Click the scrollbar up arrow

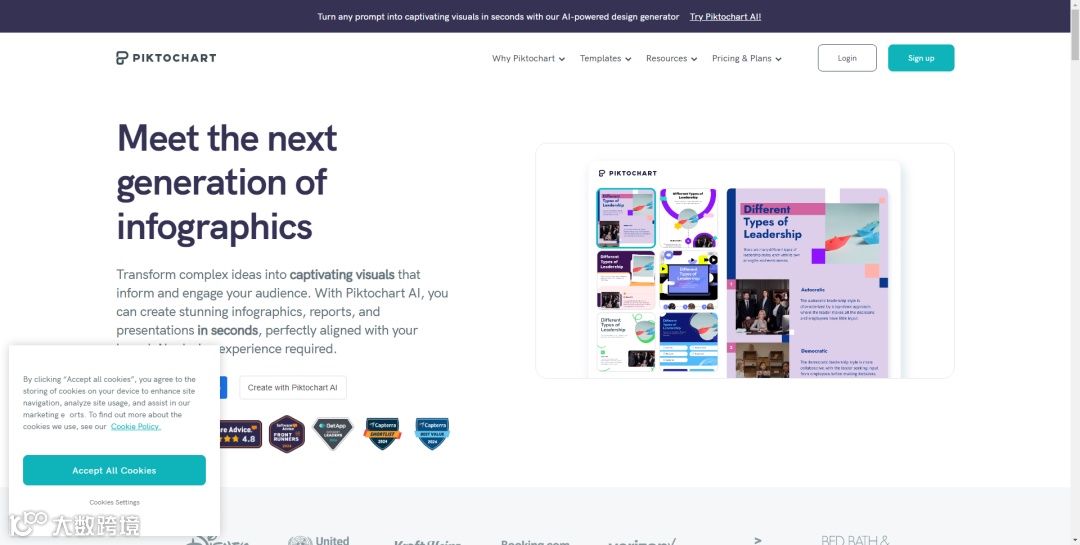coord(1074,5)
